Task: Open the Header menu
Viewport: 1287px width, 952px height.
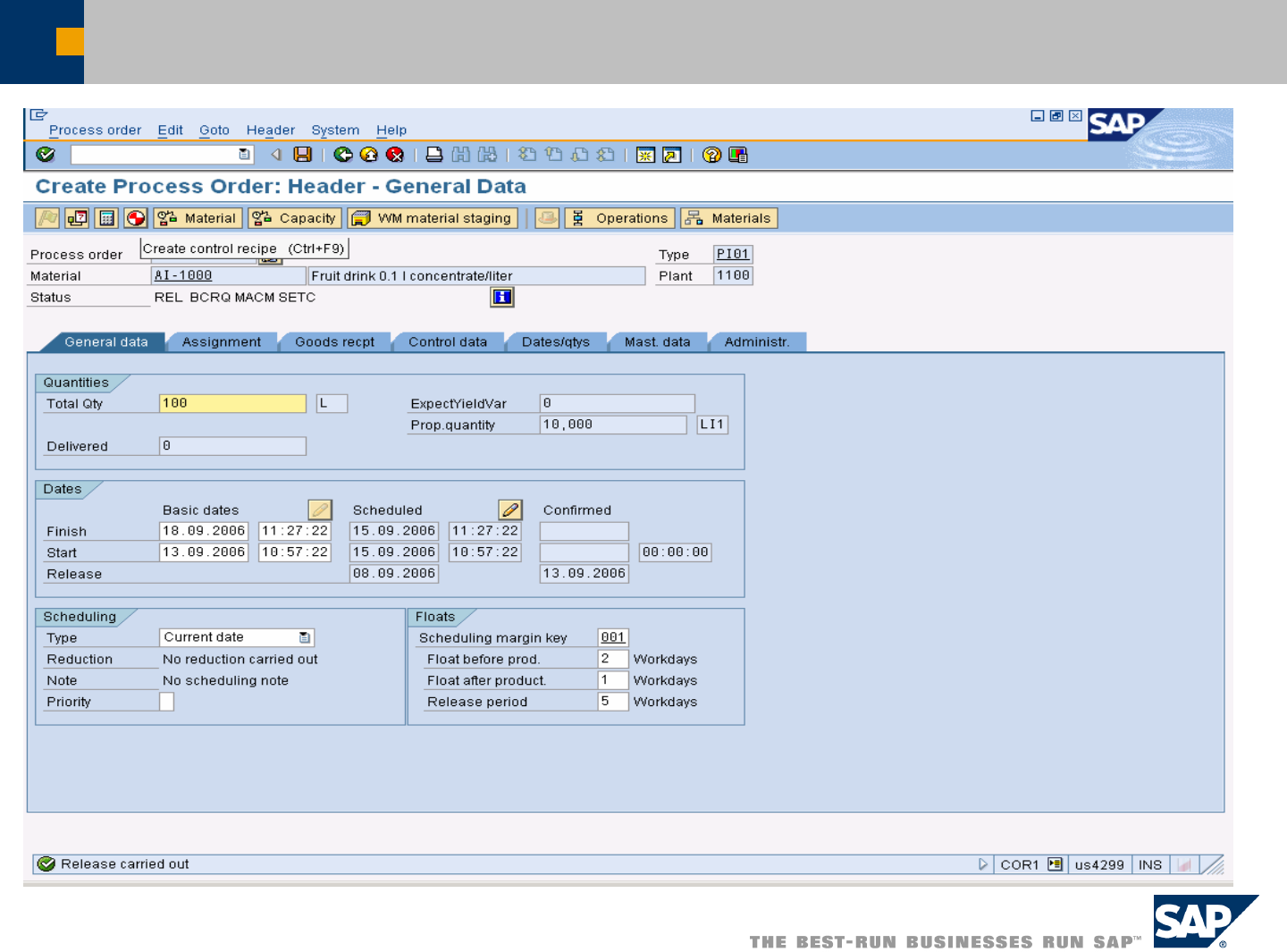Action: (x=270, y=130)
